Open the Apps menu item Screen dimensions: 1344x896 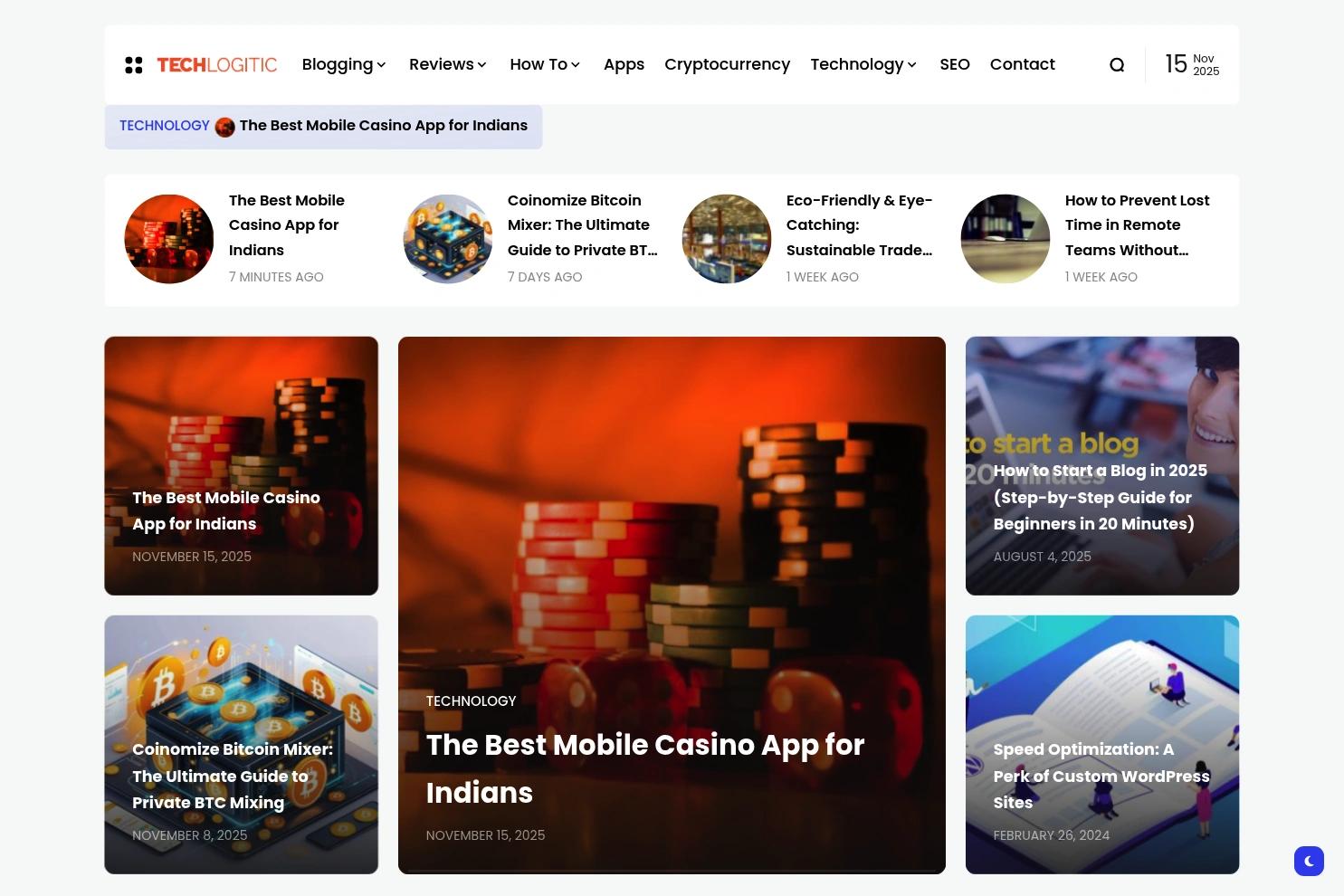pyautogui.click(x=624, y=64)
